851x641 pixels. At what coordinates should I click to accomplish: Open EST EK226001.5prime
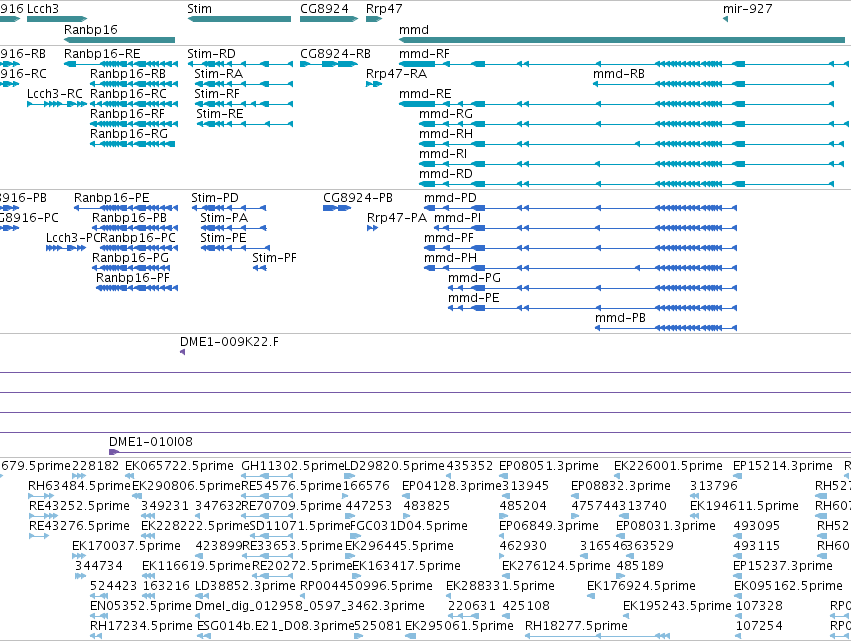(668, 466)
